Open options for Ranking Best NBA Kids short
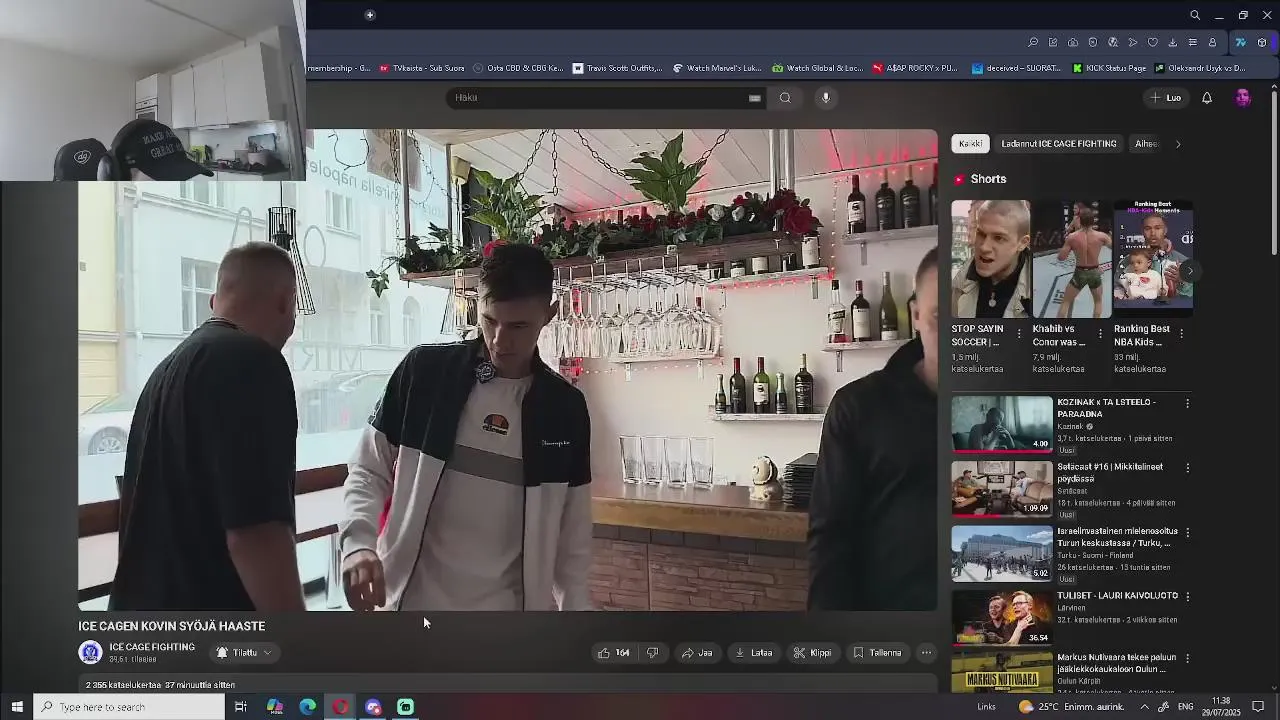Viewport: 1280px width, 720px height. coord(1181,333)
